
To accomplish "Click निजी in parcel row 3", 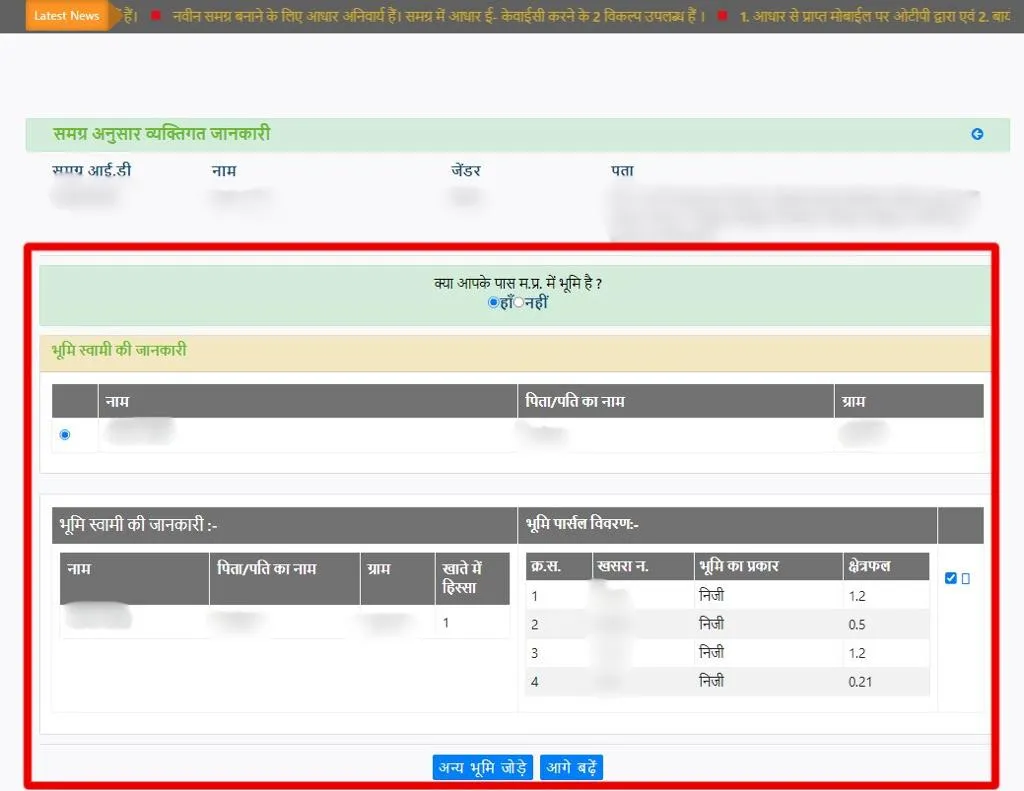I will point(711,652).
